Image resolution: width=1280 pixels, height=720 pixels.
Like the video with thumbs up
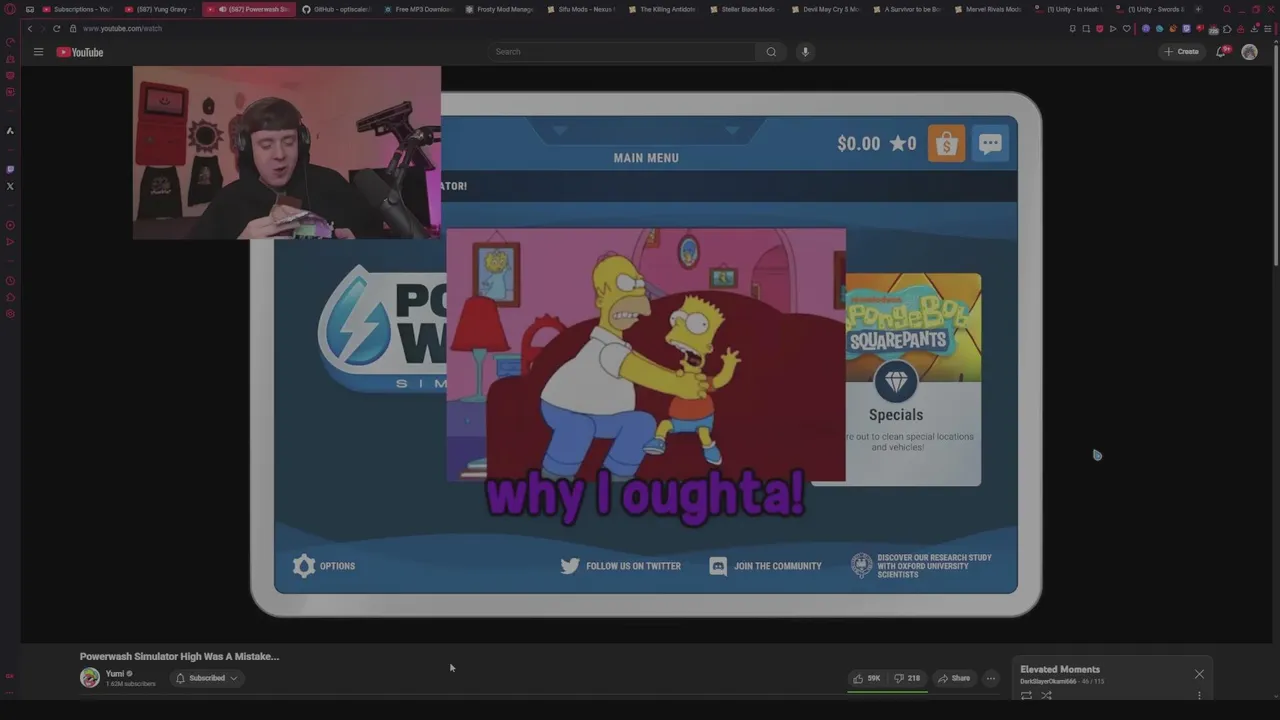click(x=866, y=678)
